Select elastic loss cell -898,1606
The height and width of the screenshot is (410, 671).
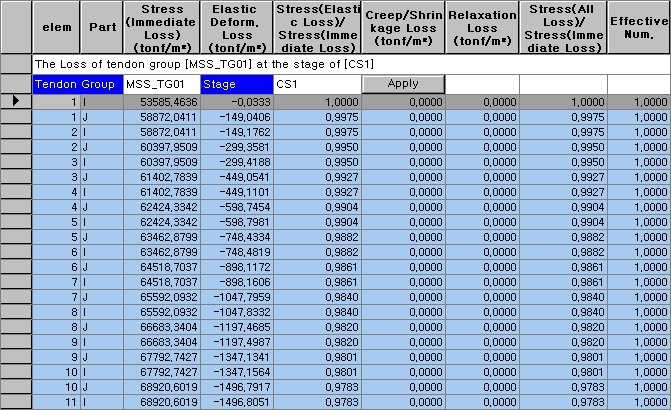237,282
